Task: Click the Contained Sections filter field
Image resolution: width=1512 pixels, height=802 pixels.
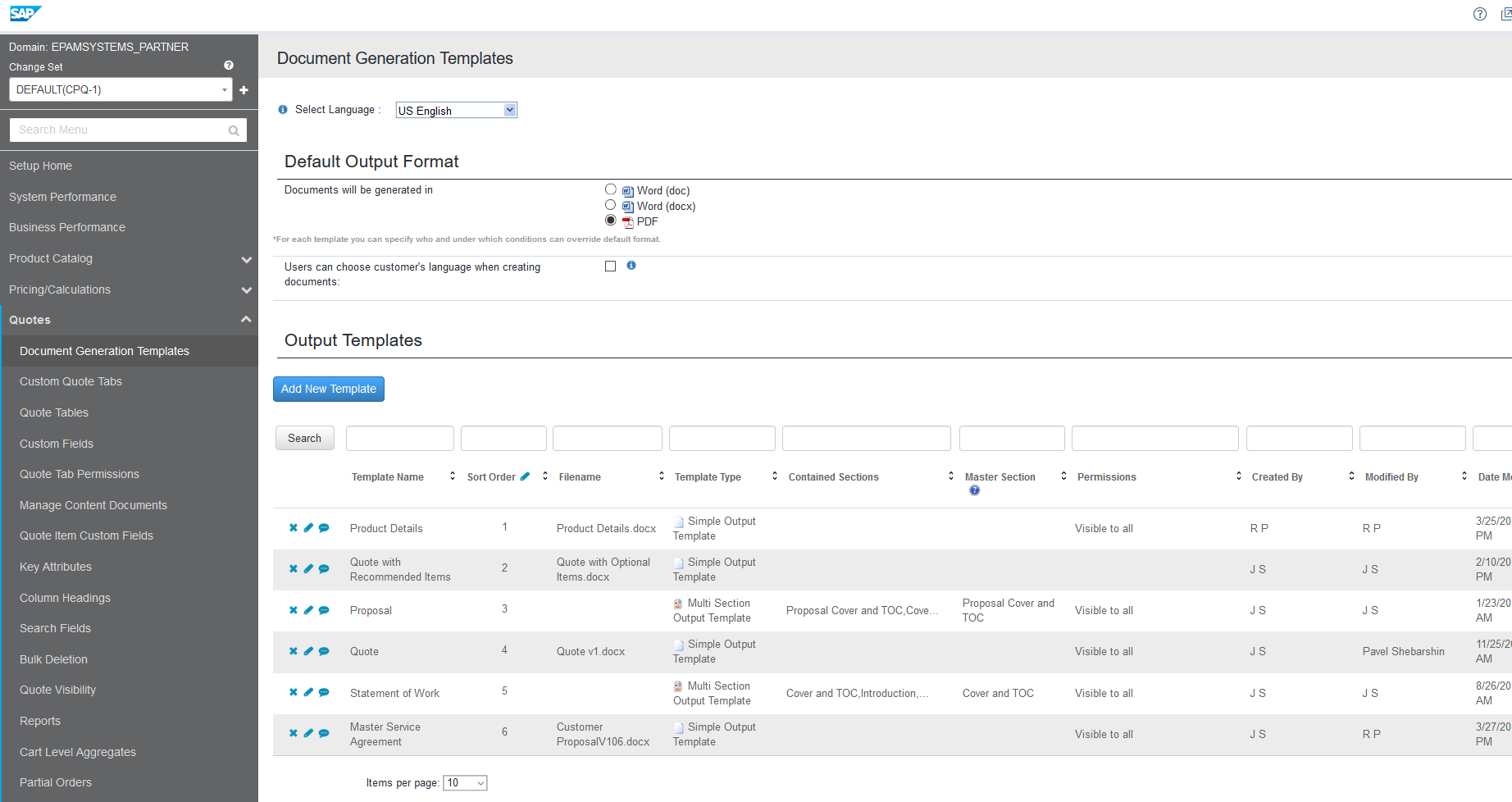Action: click(x=867, y=438)
